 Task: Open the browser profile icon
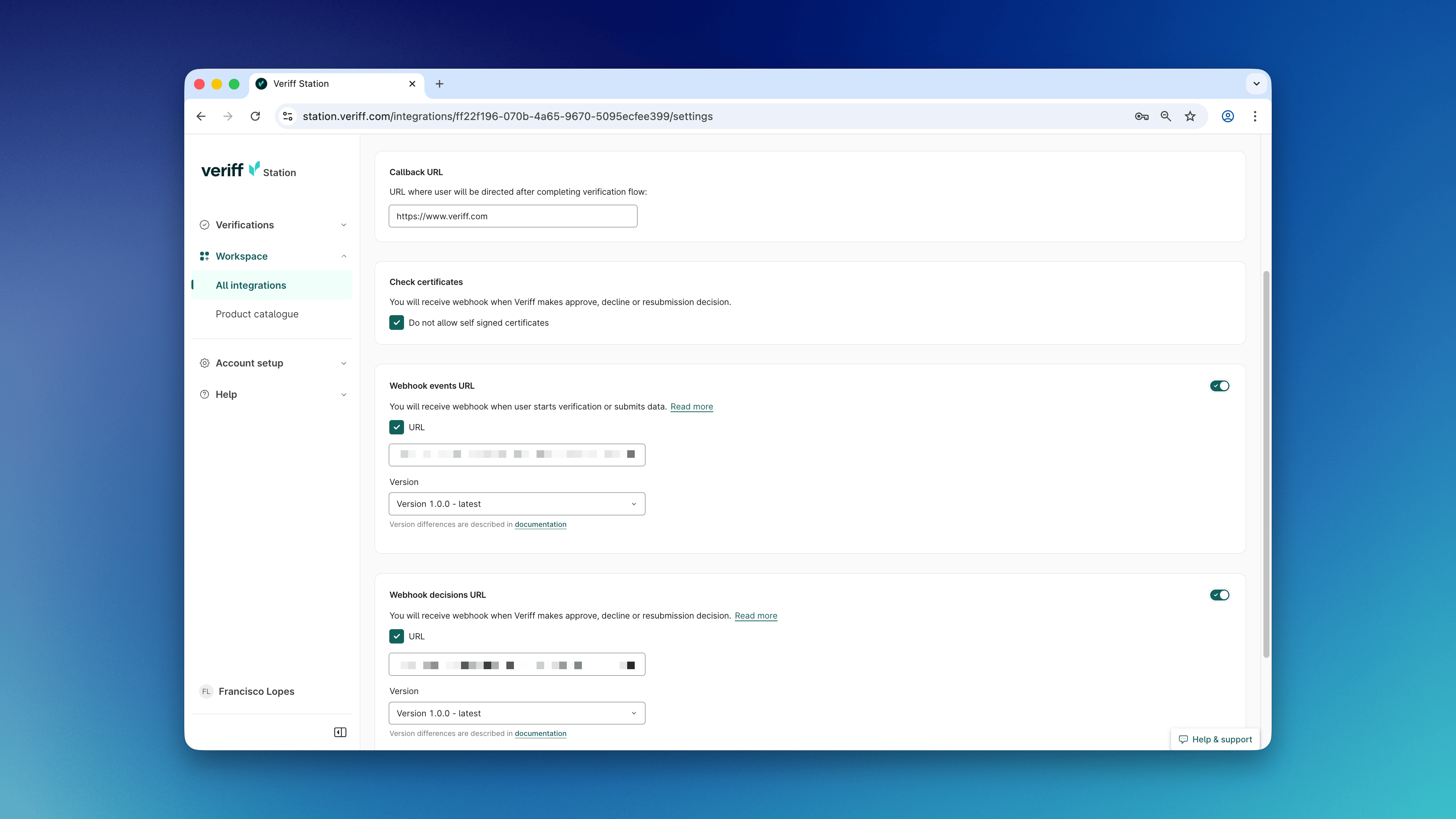(x=1228, y=116)
